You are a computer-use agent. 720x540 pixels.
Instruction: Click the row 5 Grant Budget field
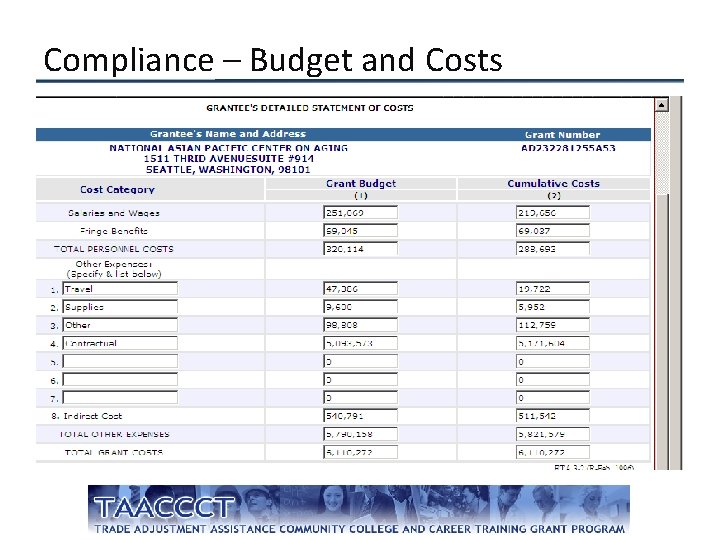[x=360, y=361]
